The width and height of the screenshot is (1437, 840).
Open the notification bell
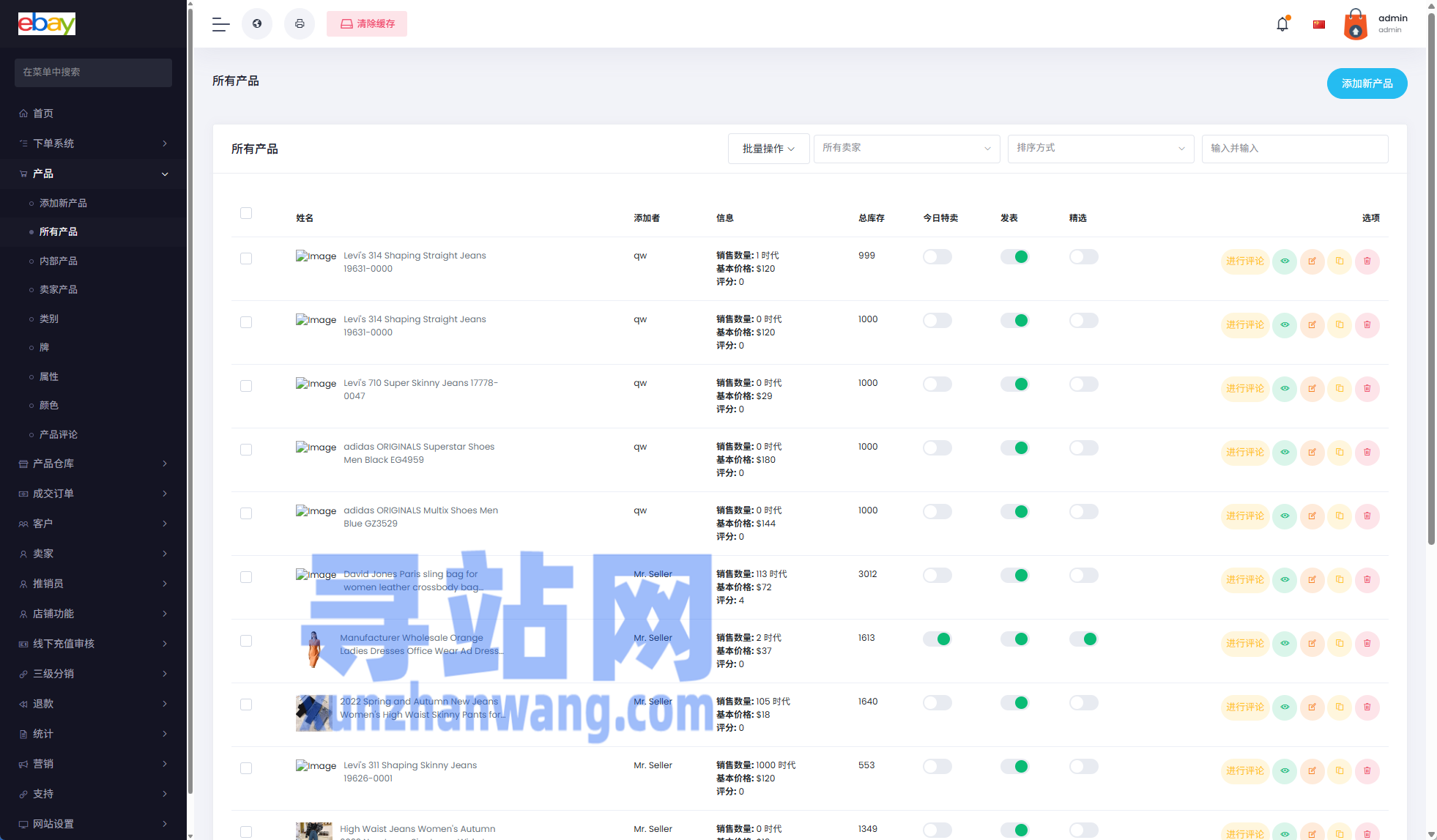[1282, 24]
